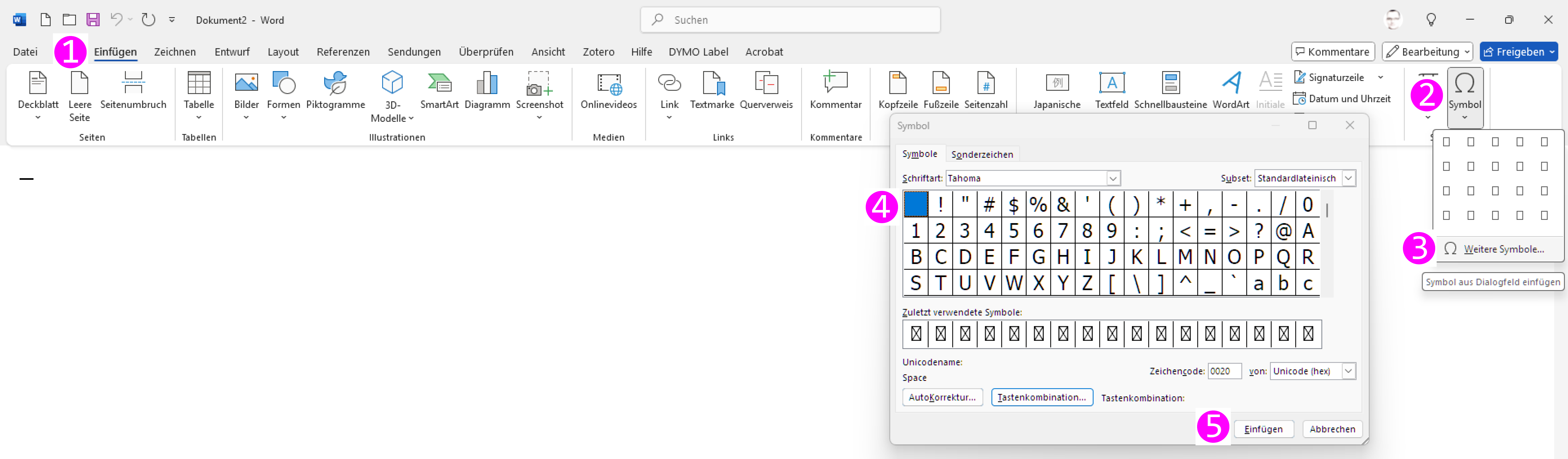1568x459 pixels.
Task: Select the % character in symbol grid
Action: coord(1038,205)
